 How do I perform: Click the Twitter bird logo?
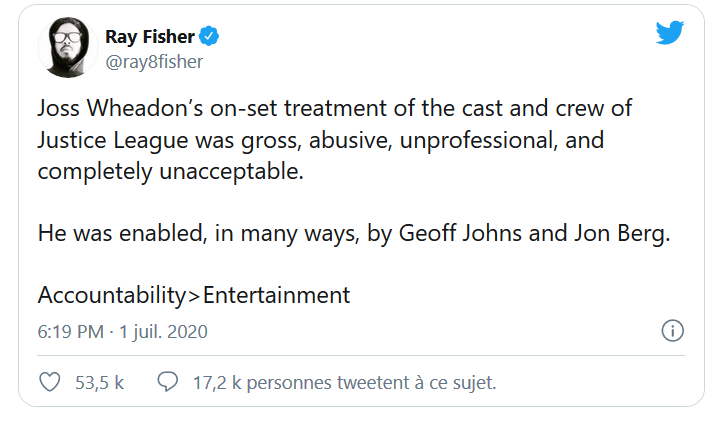(670, 33)
